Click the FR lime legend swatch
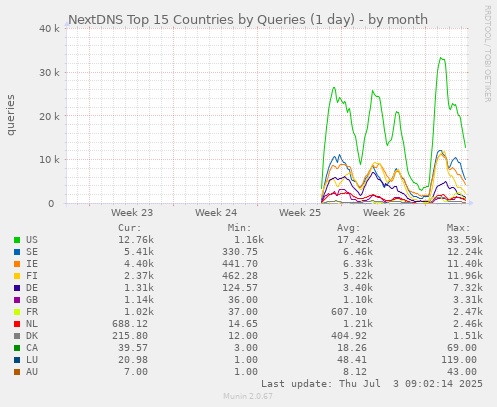497x407 pixels. (x=17, y=312)
